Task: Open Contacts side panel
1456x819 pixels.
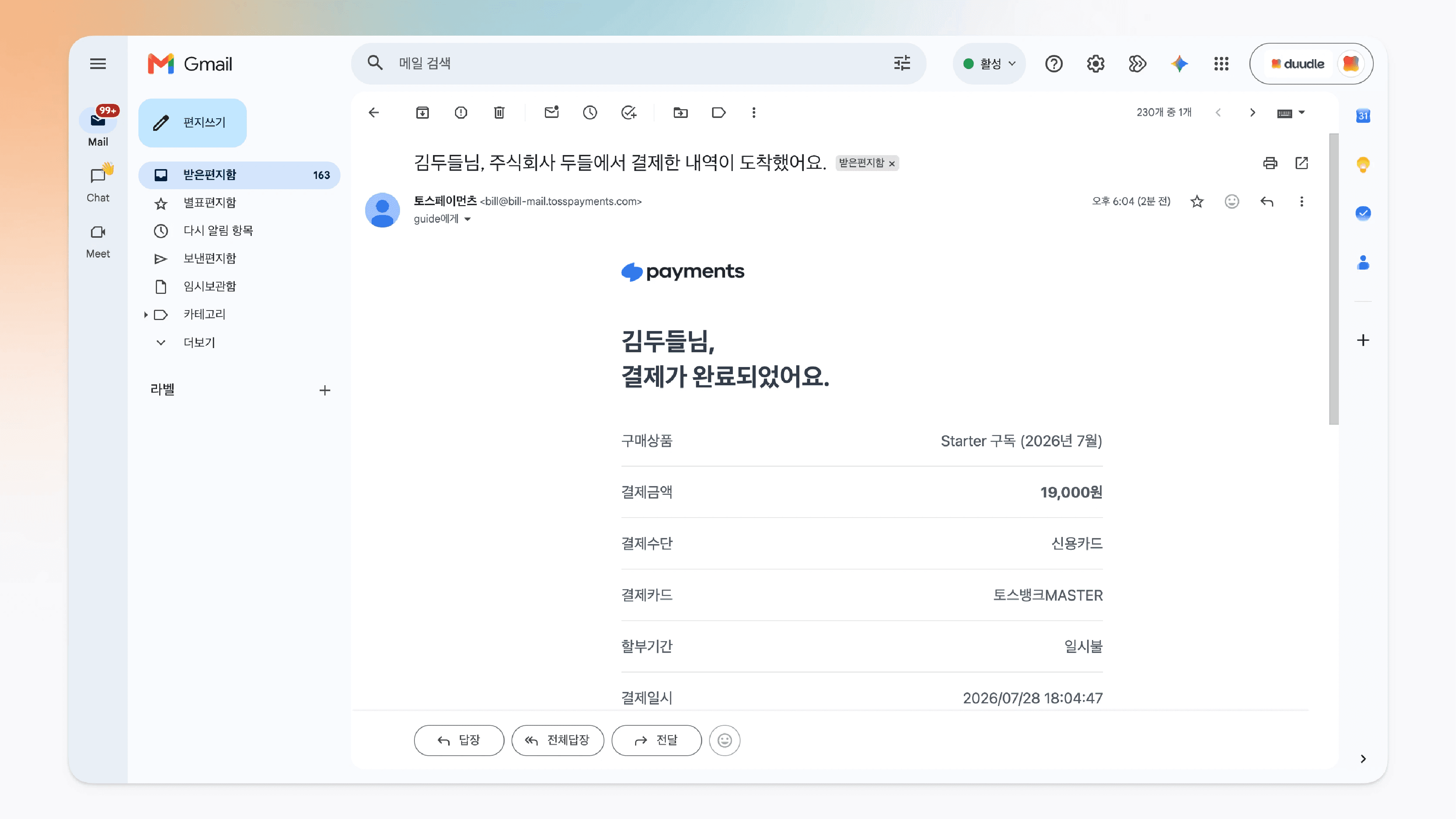Action: pos(1363,263)
